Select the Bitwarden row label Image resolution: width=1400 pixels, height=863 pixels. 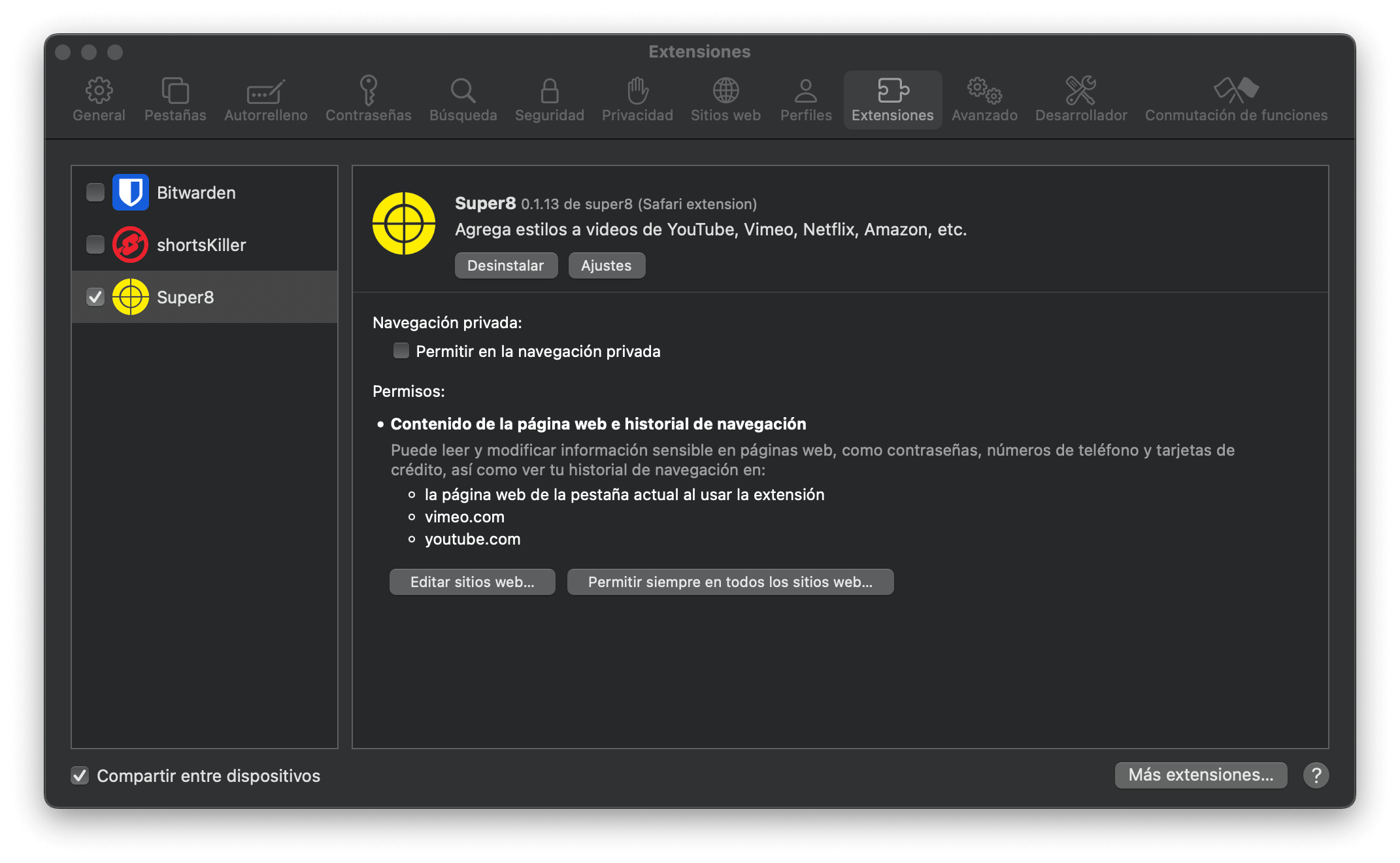196,193
